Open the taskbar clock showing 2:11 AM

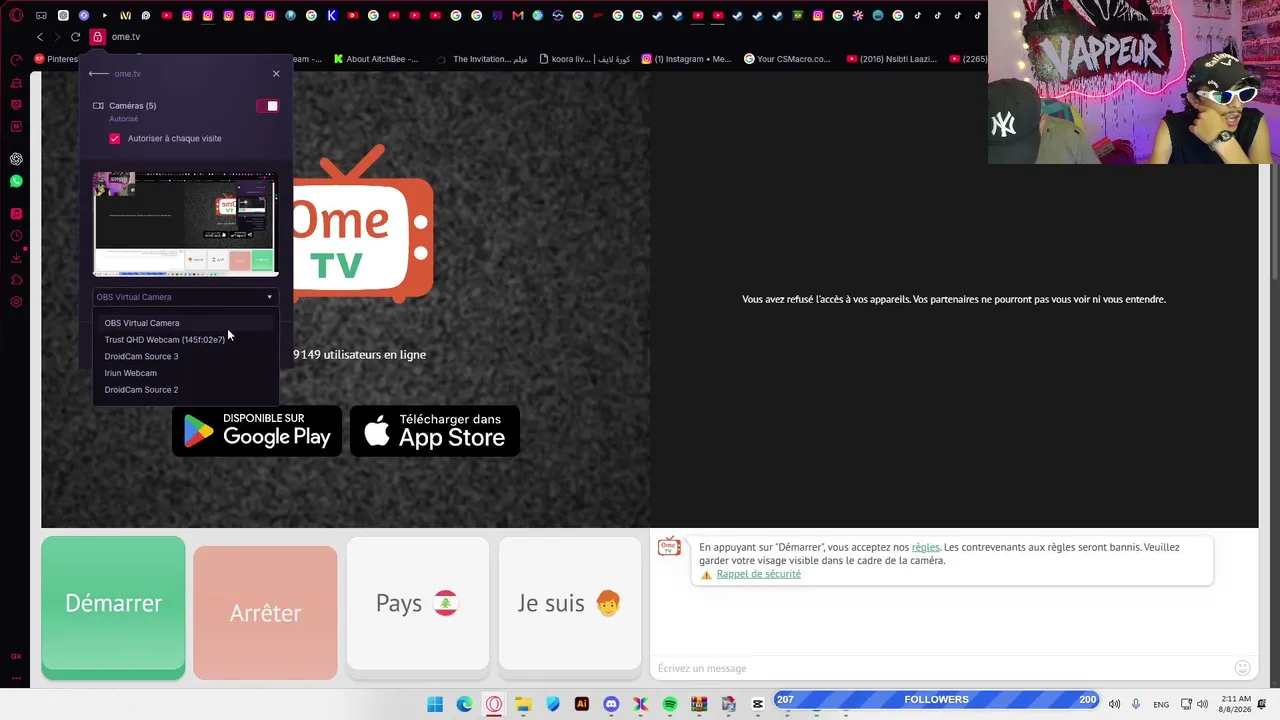(x=1236, y=704)
